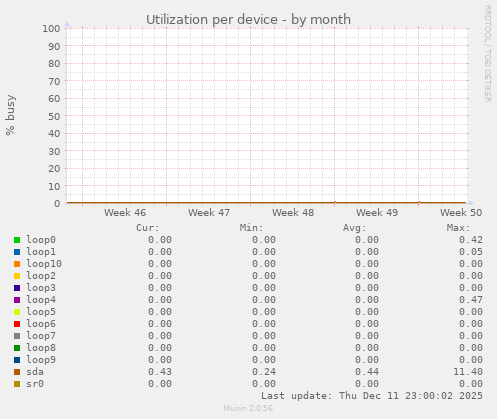Click the 'Max:' column header
Image resolution: width=497 pixels, height=419 pixels.
click(458, 228)
